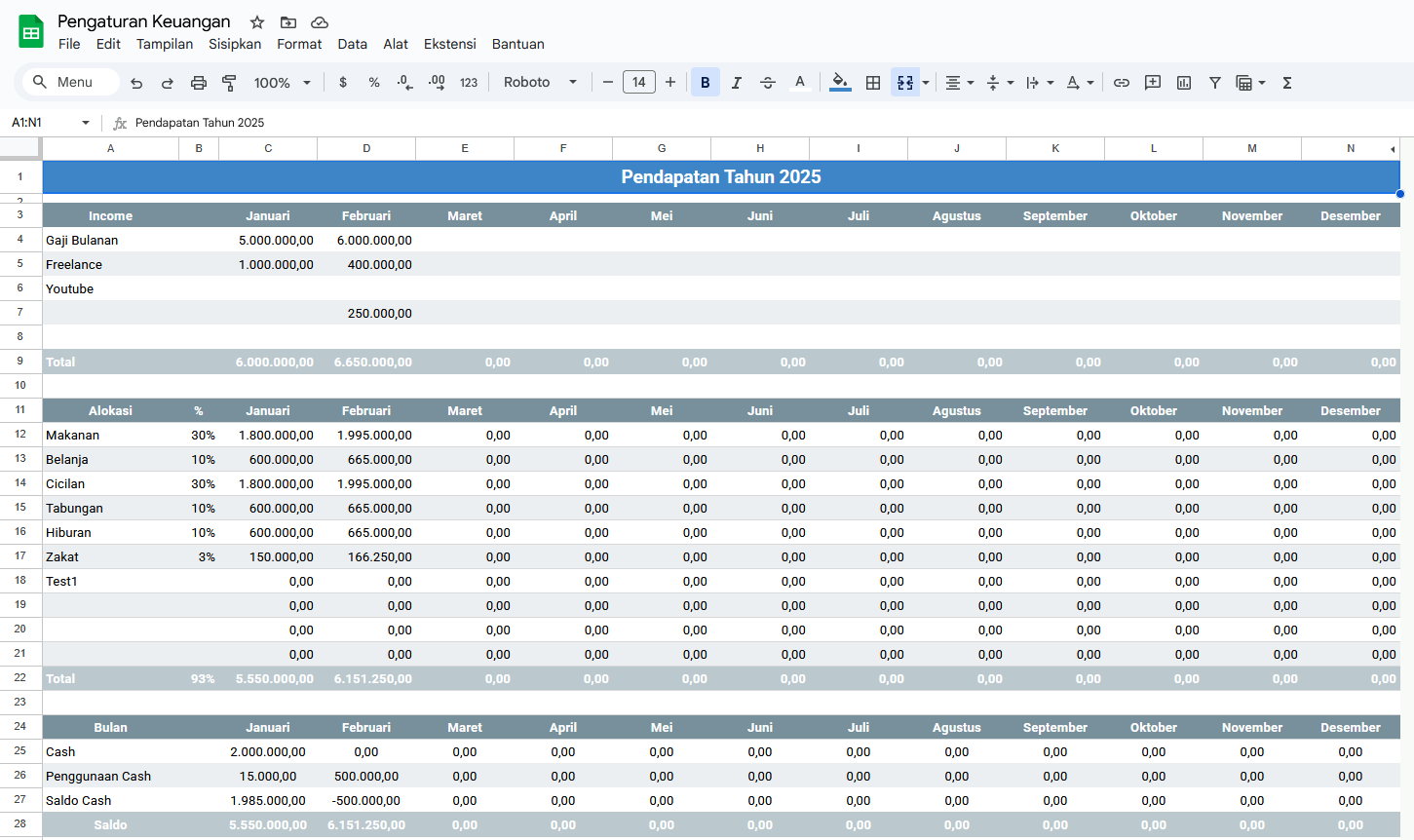This screenshot has width=1414, height=840.
Task: Click the 93% total percent cell
Action: tap(199, 678)
